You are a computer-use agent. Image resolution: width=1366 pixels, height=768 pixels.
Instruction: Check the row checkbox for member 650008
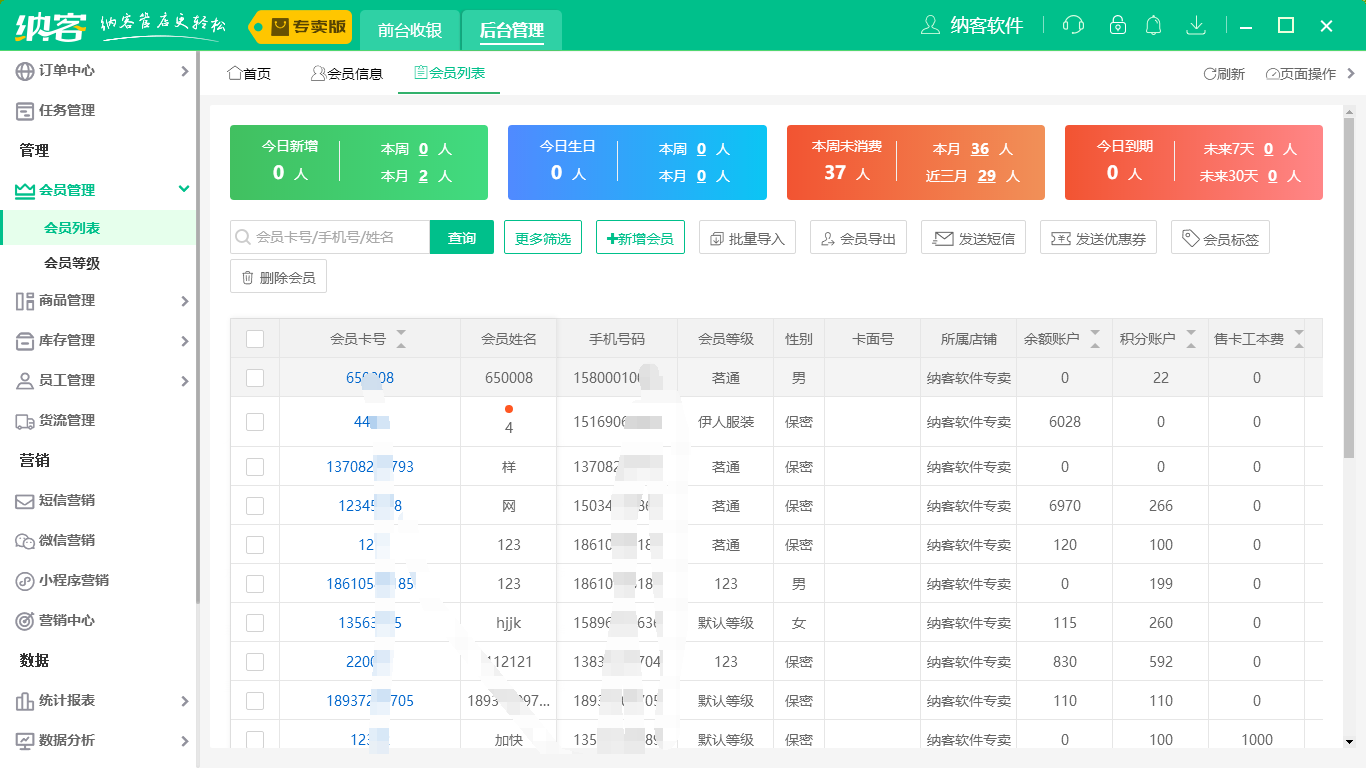255,377
